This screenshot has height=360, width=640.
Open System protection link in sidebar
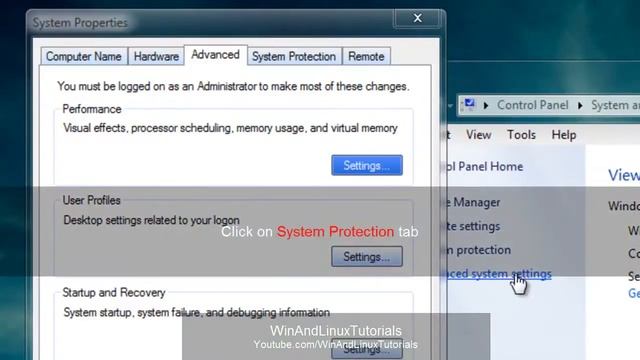(479, 250)
